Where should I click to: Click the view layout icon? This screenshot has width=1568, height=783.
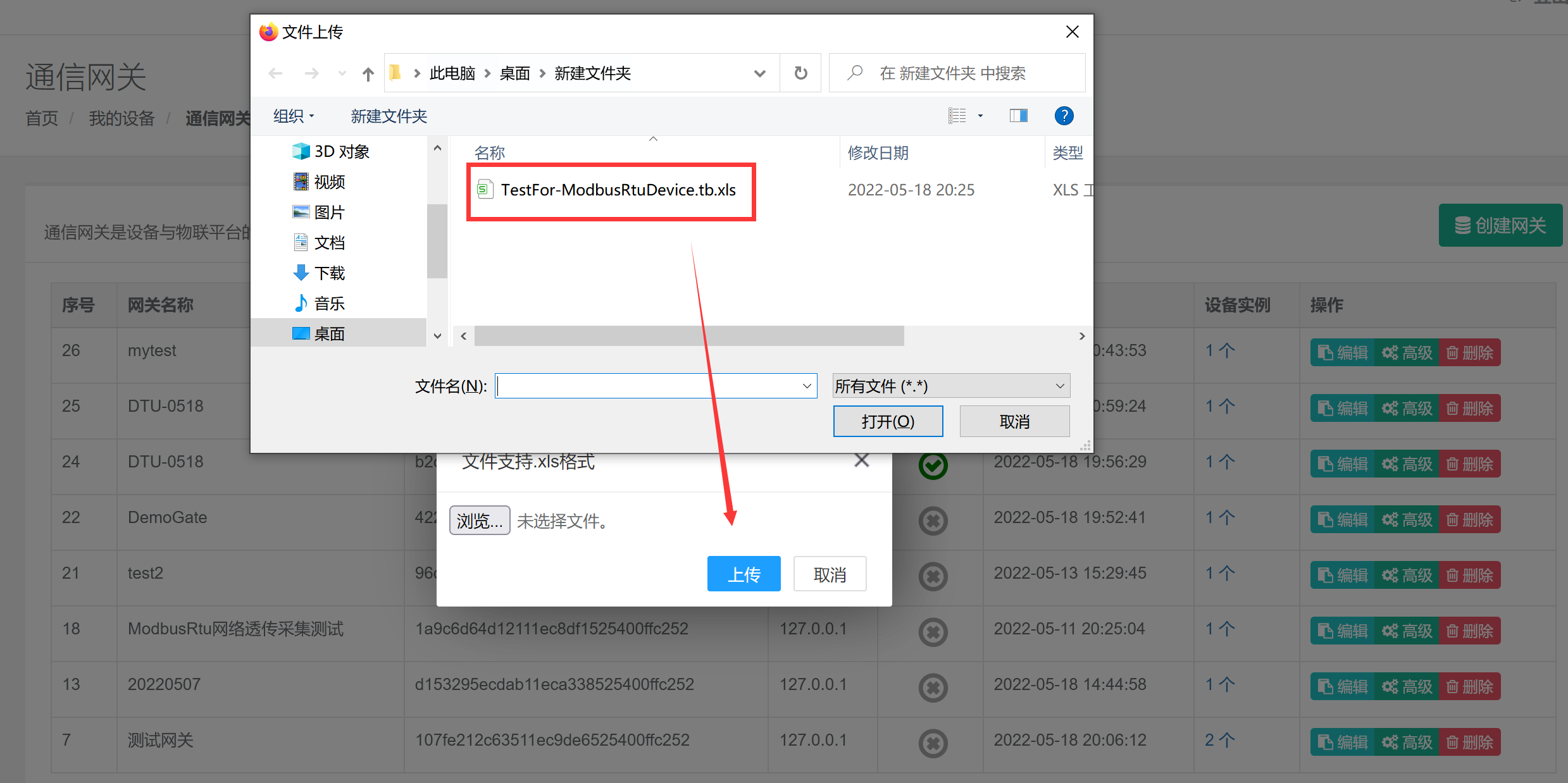(x=957, y=116)
